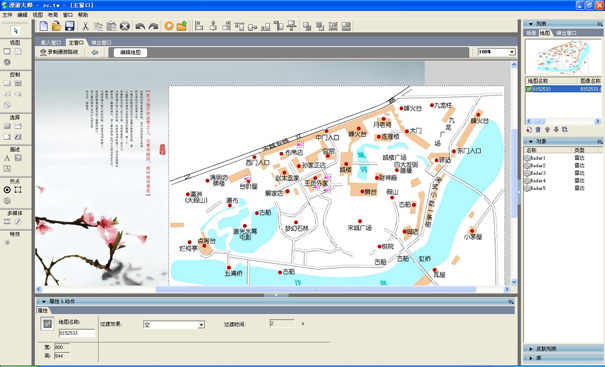The height and width of the screenshot is (367, 605).
Task: Select the circular hotspot tool
Action: point(7,189)
